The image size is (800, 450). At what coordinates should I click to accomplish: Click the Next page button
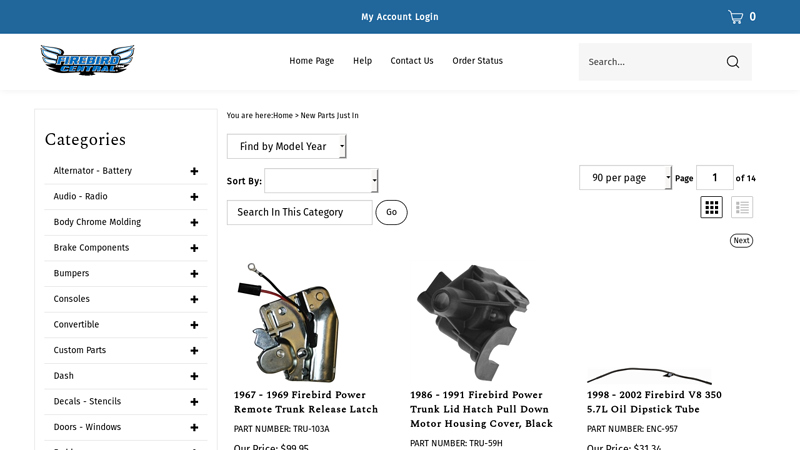coord(741,241)
